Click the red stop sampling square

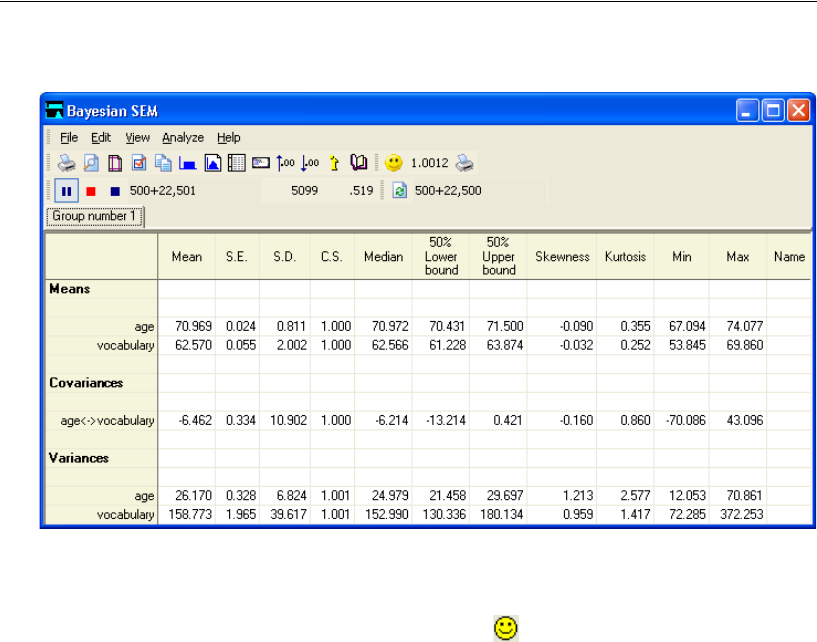91,190
